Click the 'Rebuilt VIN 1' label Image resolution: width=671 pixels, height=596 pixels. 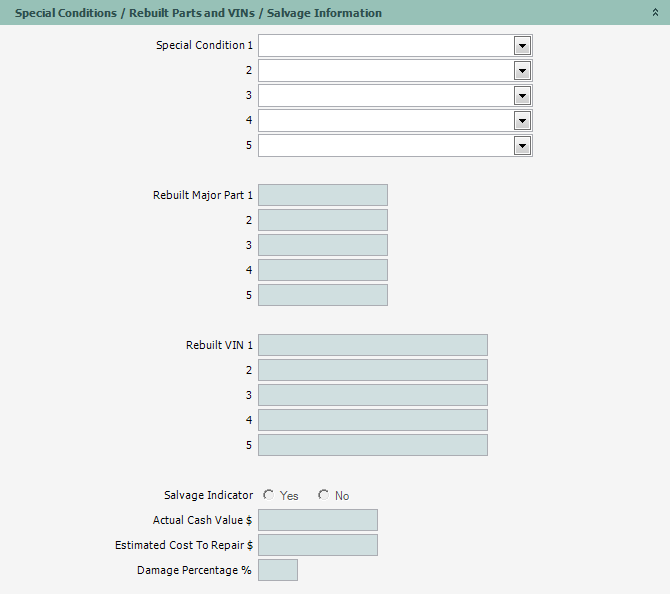(x=220, y=345)
